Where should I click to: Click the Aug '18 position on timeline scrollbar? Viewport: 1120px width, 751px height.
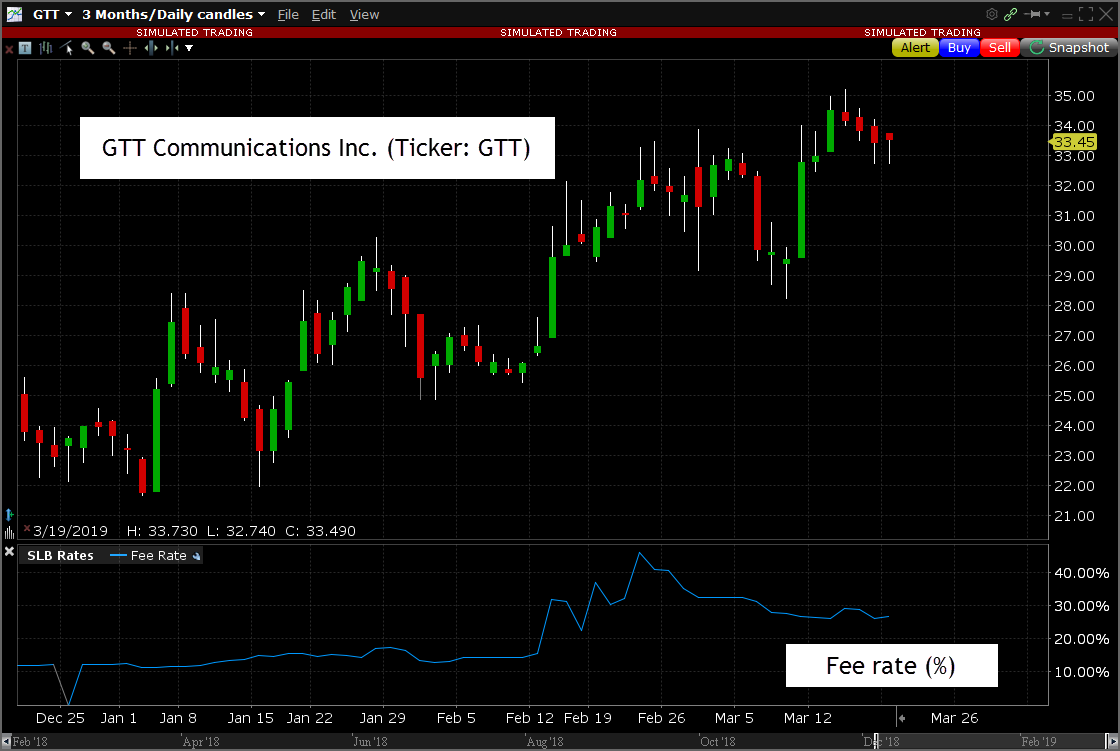tap(545, 742)
